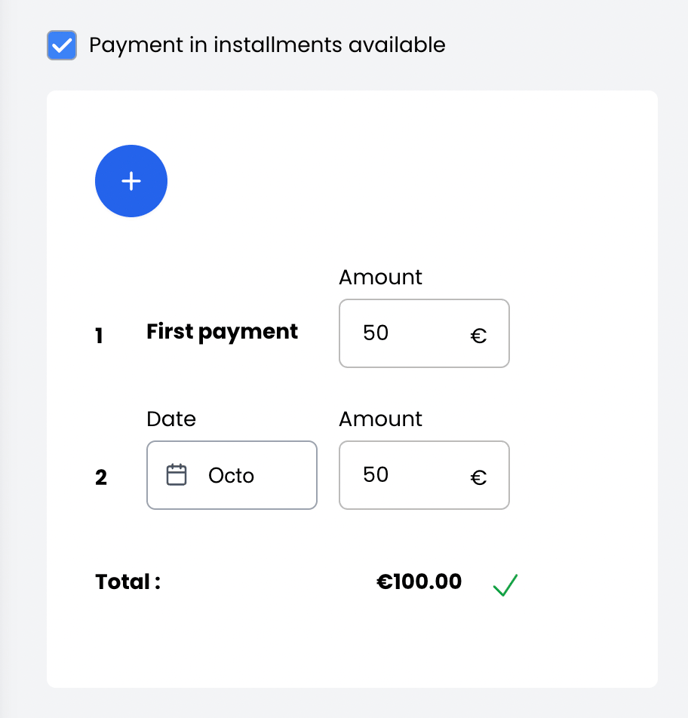Click the "Octo" text in the date picker

coord(231,476)
